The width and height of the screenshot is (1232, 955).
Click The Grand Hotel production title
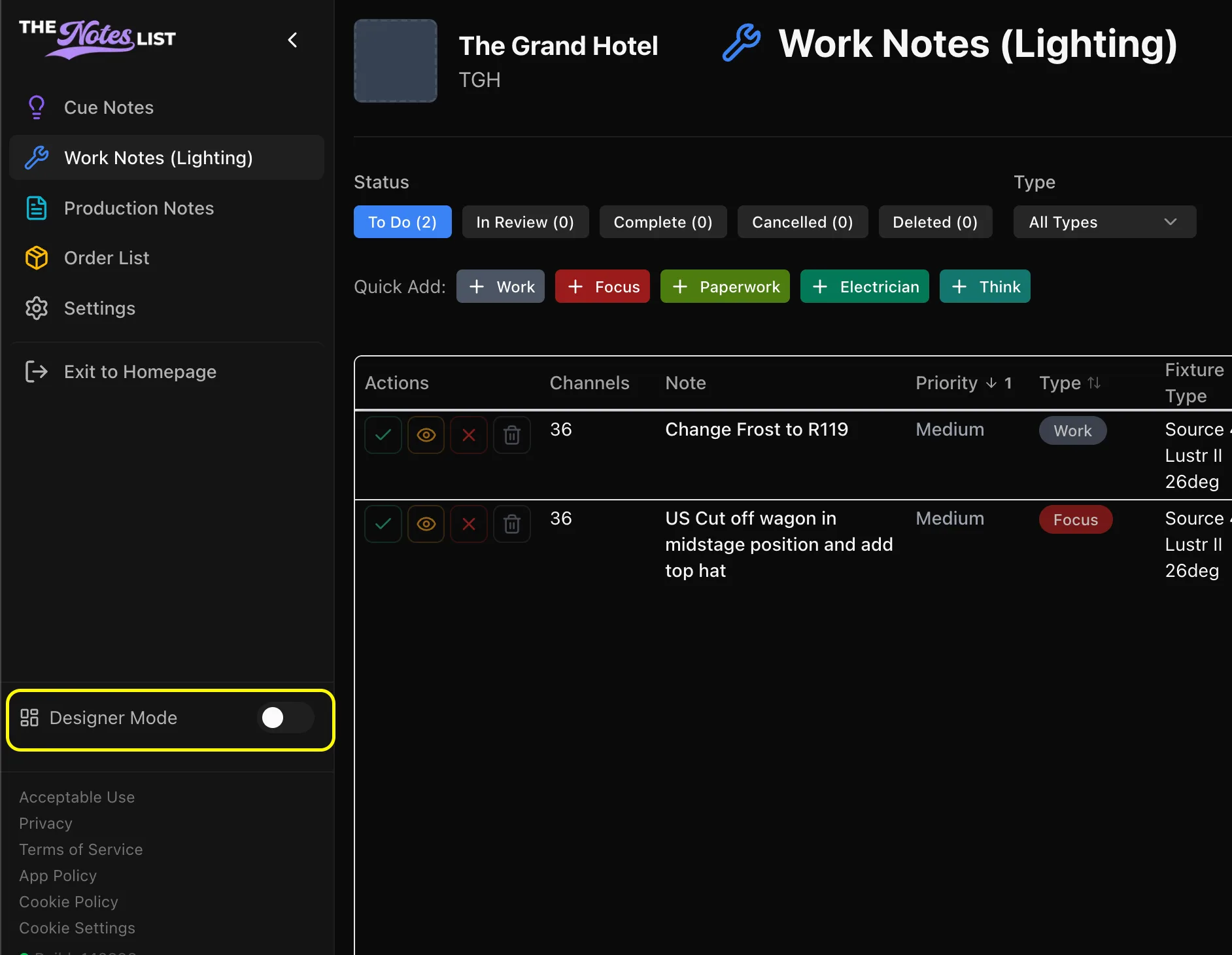tap(558, 46)
